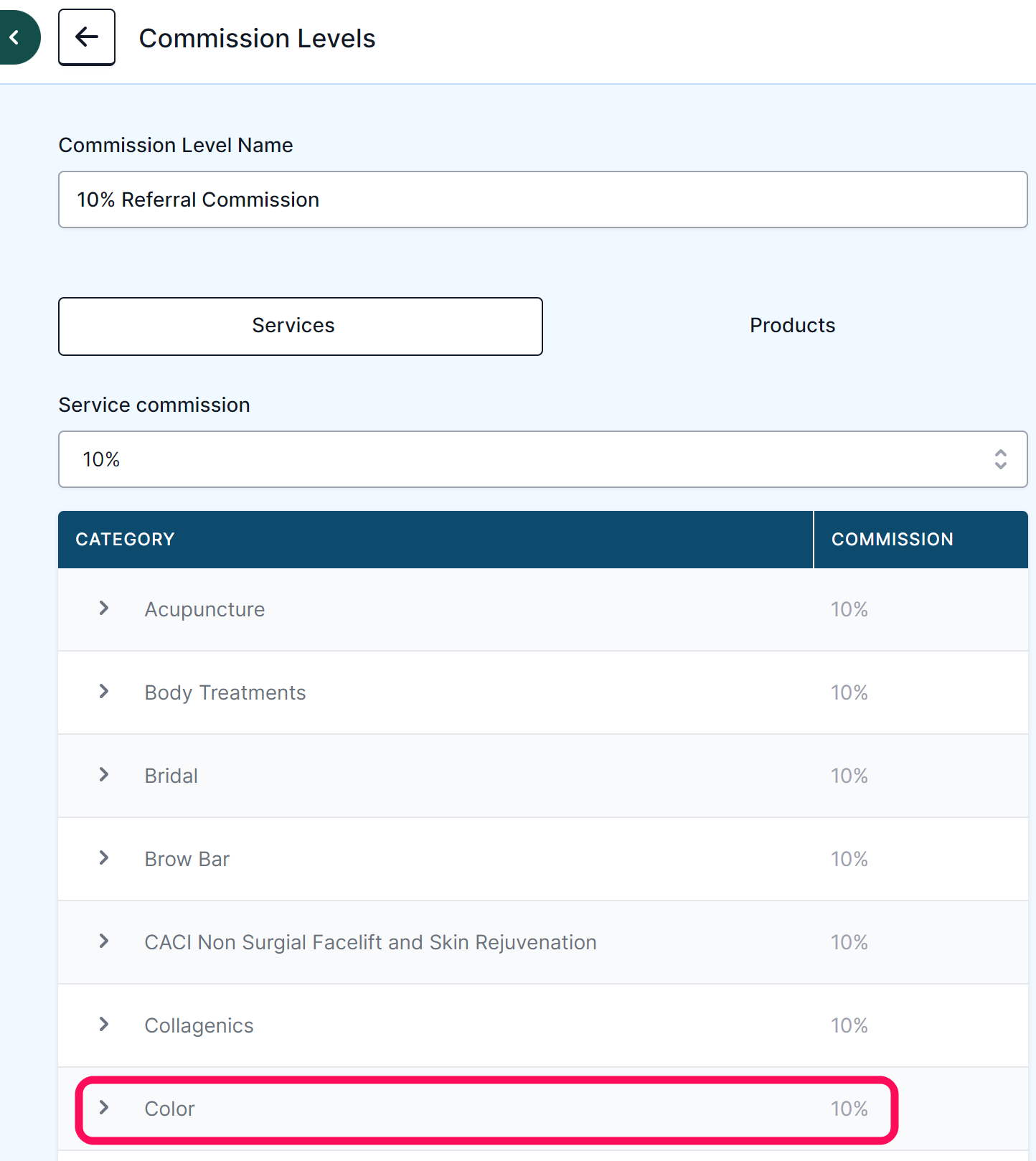Open the Service commission dropdown
Image resolution: width=1036 pixels, height=1161 pixels.
(x=543, y=459)
